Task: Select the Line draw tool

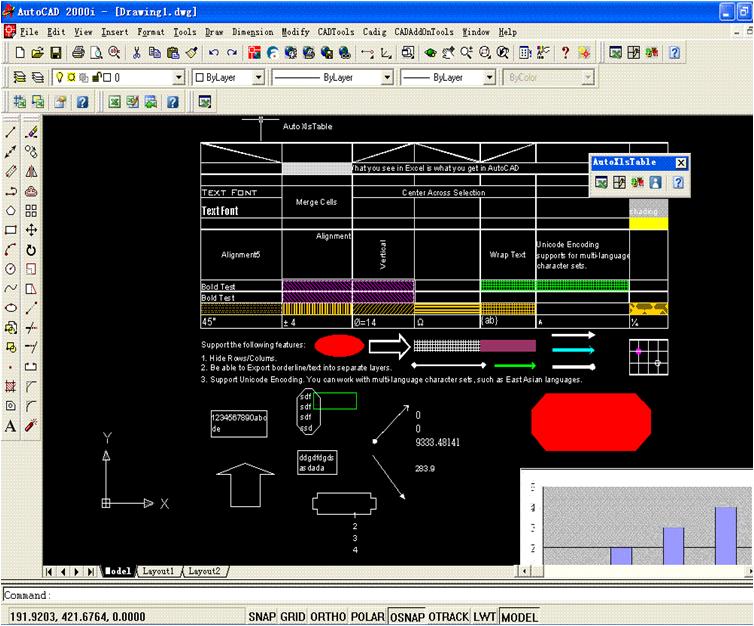Action: pyautogui.click(x=11, y=132)
